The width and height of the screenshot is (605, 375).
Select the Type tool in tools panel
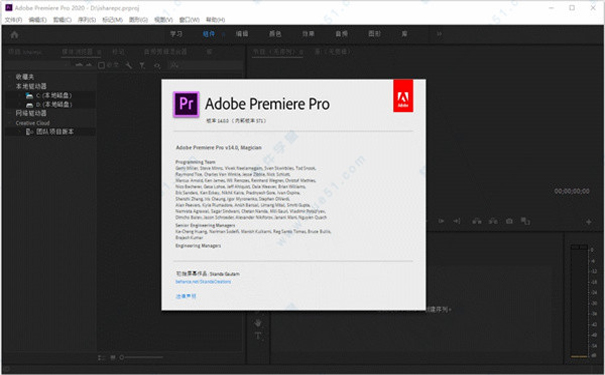tap(258, 335)
